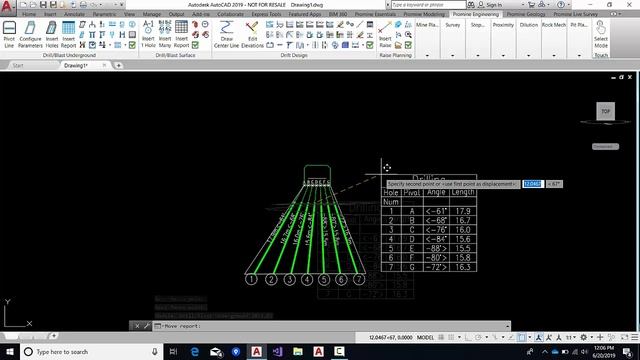The height and width of the screenshot is (360, 640).
Task: Switch to the Home ribbon tab
Action: [x=29, y=14]
